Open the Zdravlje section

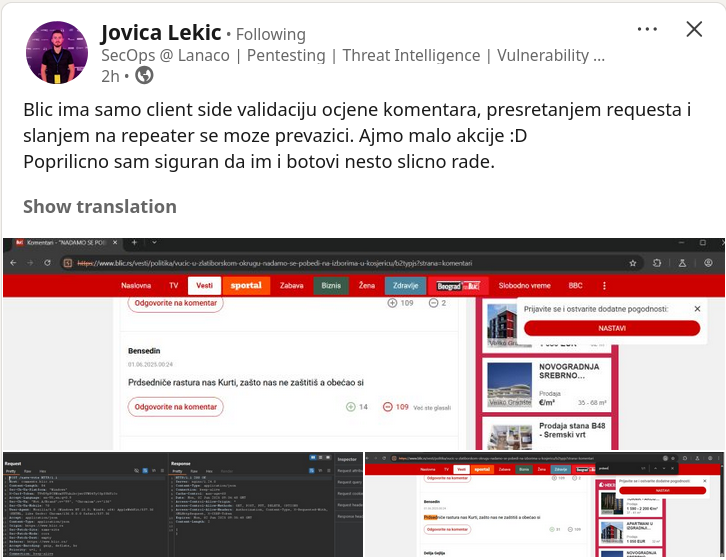pos(406,286)
